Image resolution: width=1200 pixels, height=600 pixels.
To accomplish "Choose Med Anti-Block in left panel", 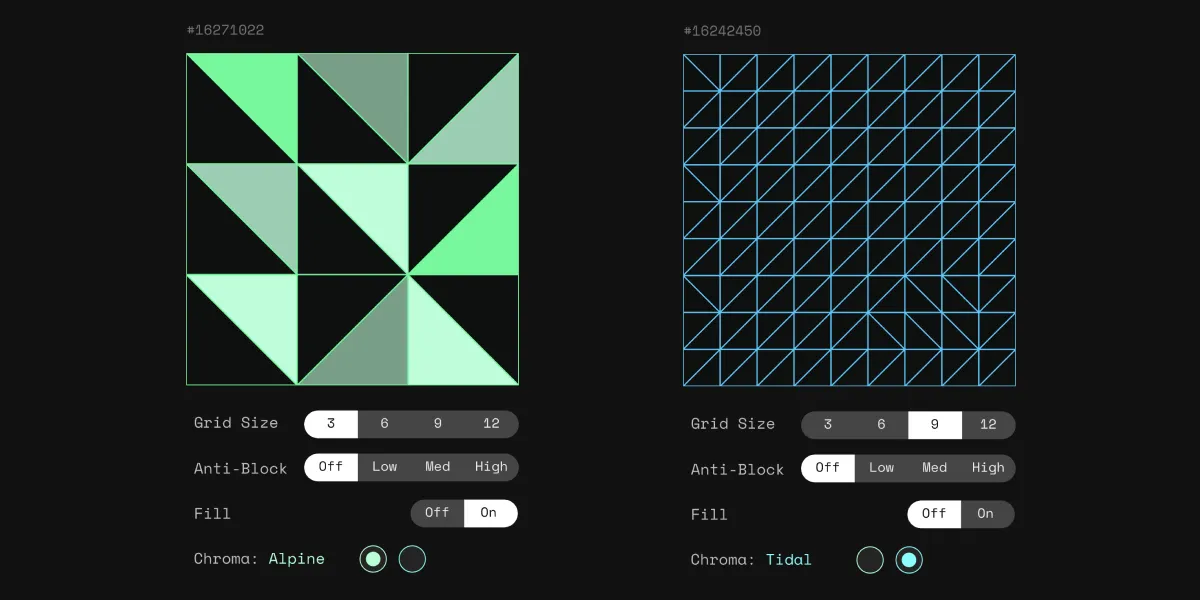I will pos(438,467).
